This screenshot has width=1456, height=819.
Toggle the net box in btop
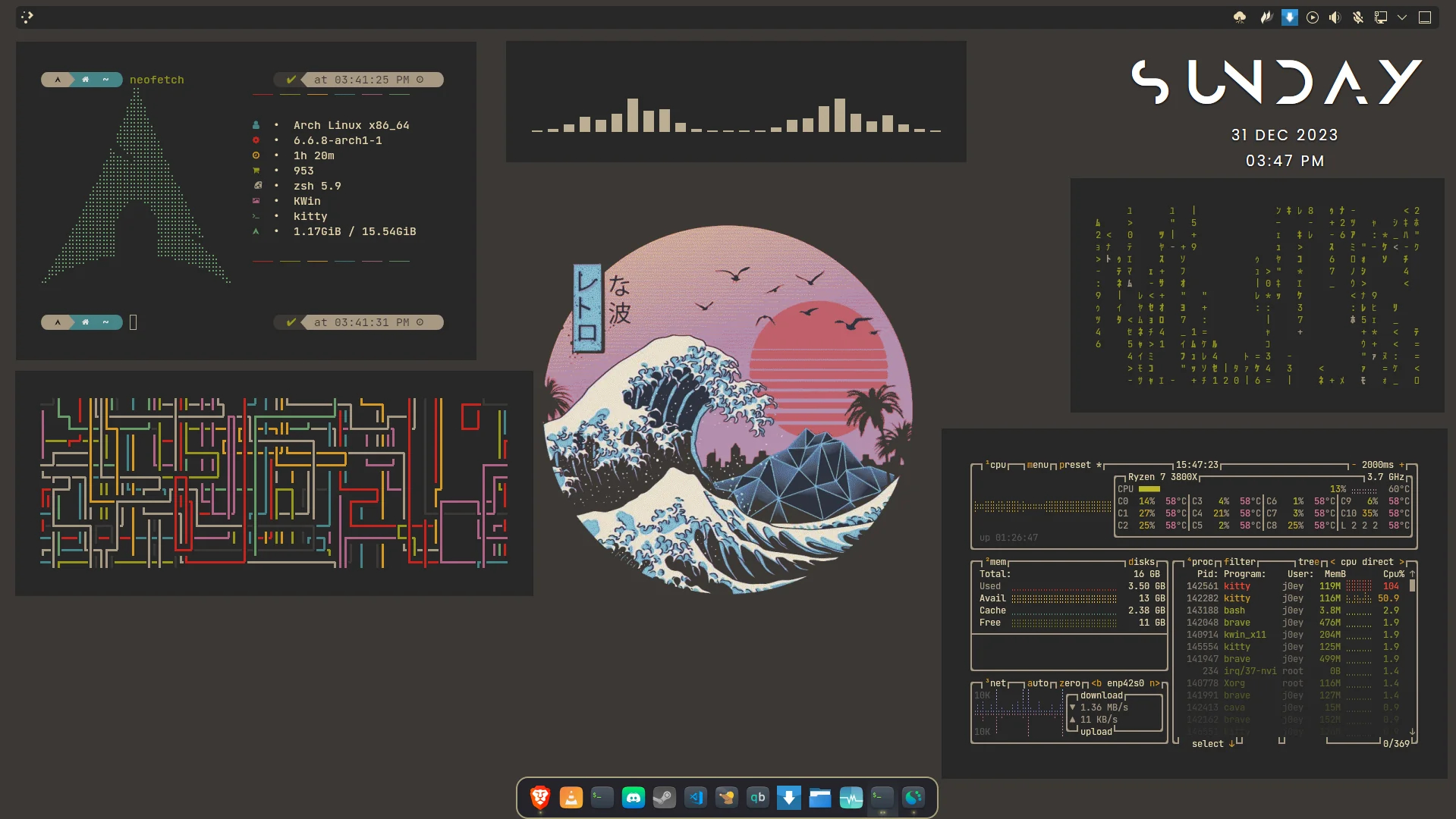click(996, 683)
